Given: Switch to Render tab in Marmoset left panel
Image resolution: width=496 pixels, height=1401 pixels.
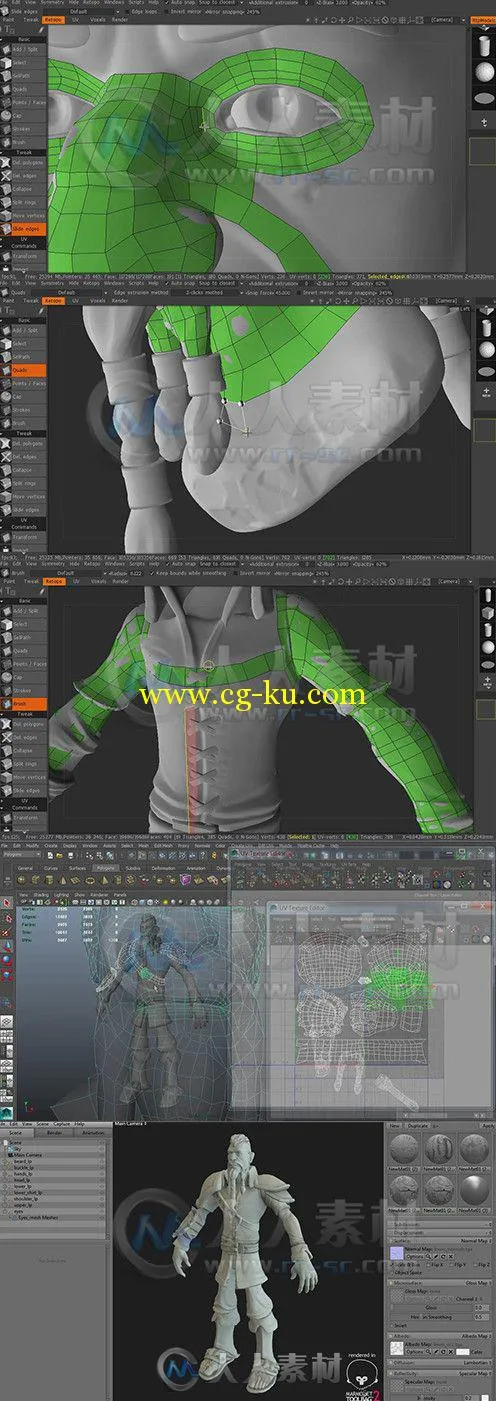Looking at the screenshot, I should point(56,1132).
